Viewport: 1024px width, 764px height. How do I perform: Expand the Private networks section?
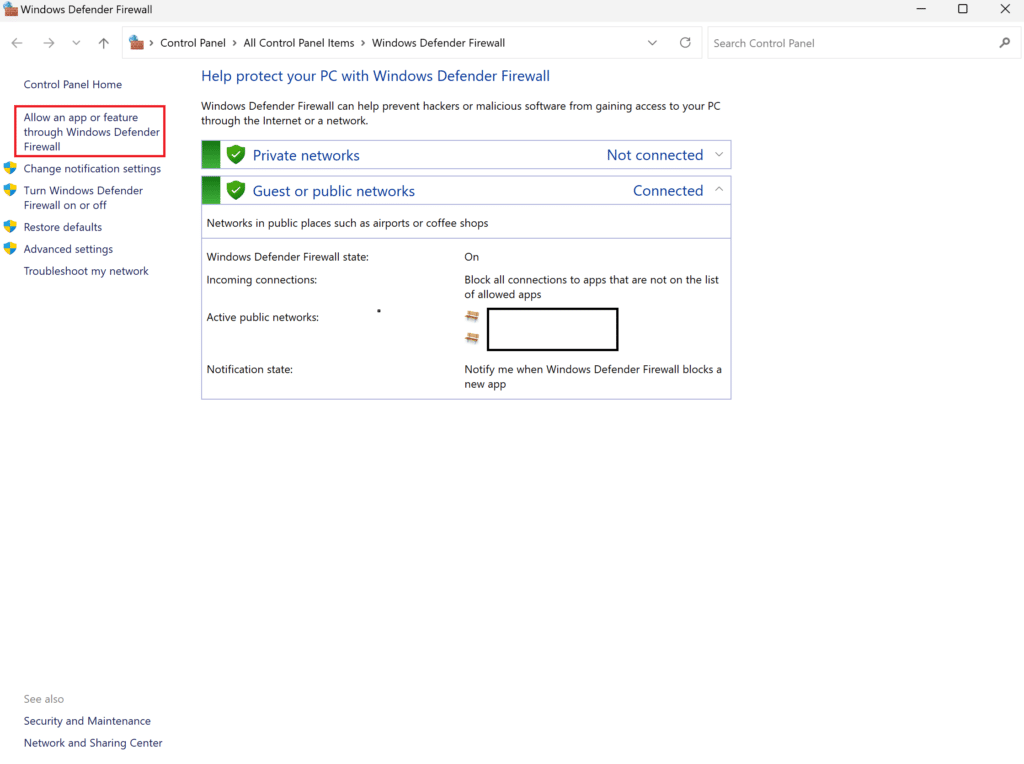coord(719,155)
